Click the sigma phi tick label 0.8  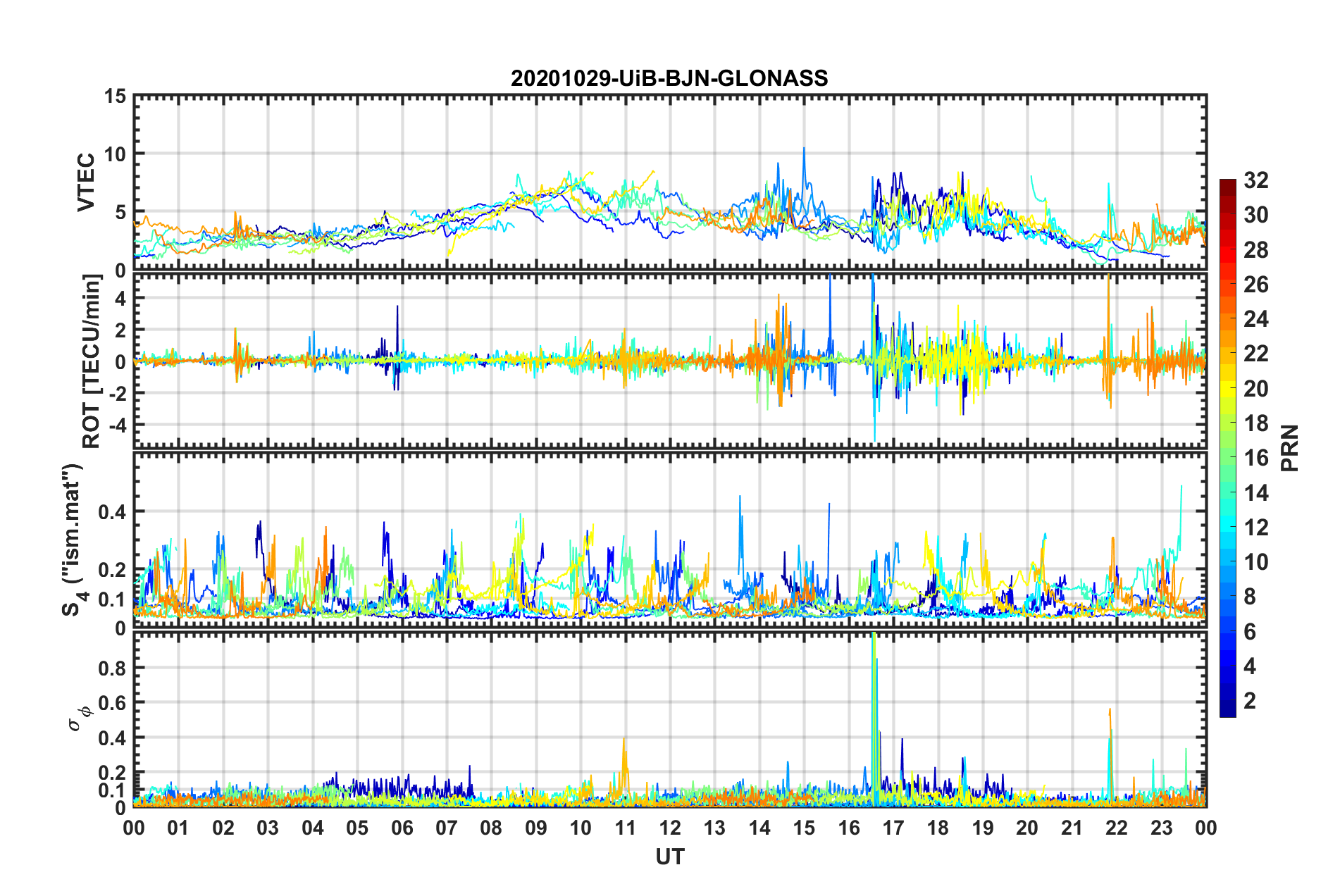(112, 668)
